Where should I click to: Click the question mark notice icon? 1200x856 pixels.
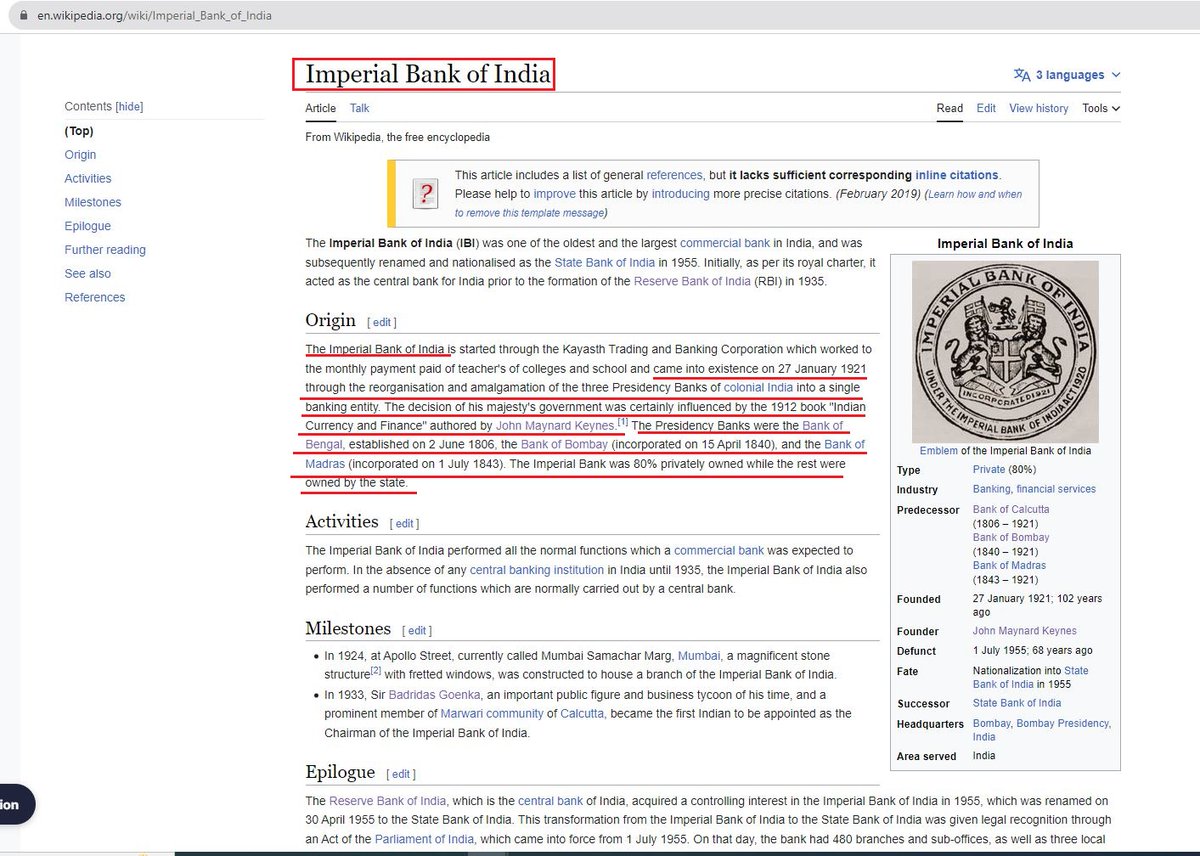click(x=426, y=193)
